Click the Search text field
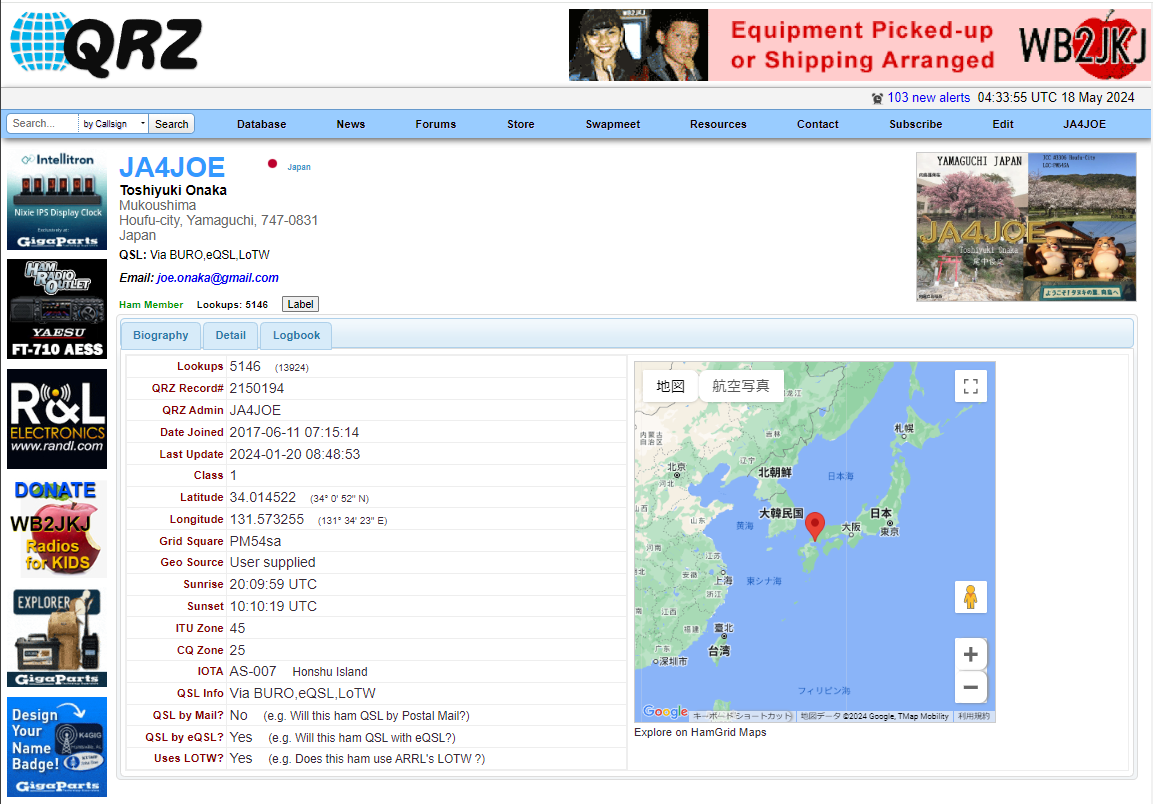The width and height of the screenshot is (1153, 804). (43, 124)
